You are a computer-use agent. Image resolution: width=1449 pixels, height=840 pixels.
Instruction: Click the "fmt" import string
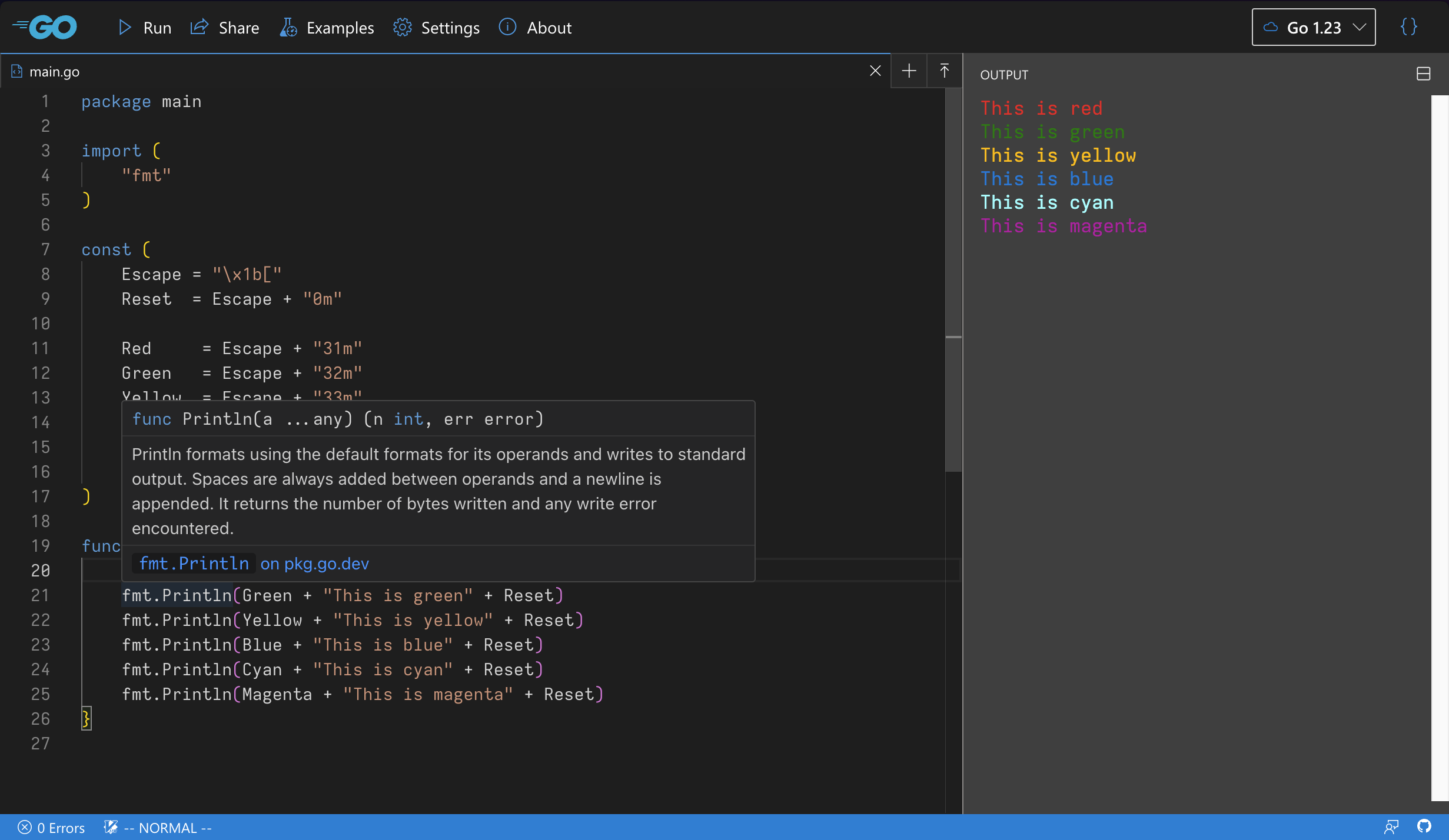(x=146, y=176)
